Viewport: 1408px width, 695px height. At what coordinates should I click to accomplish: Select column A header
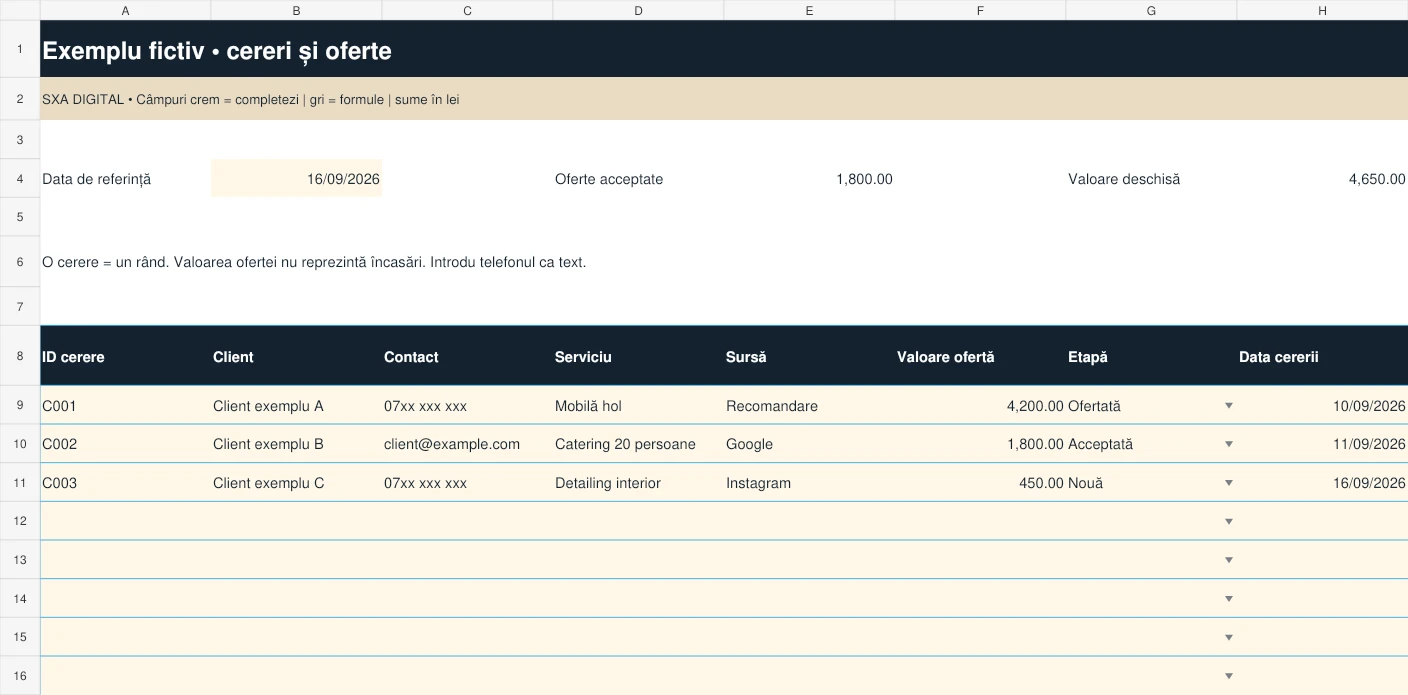coord(125,10)
